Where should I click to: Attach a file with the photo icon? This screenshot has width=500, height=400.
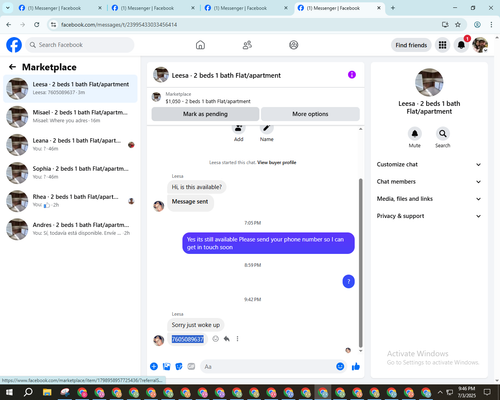(166, 366)
